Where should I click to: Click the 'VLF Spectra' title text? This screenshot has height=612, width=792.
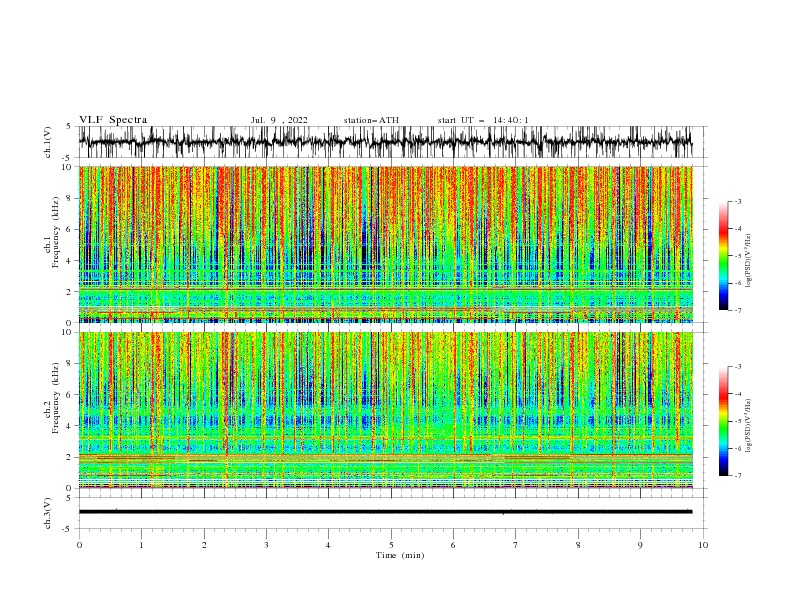tap(113, 120)
